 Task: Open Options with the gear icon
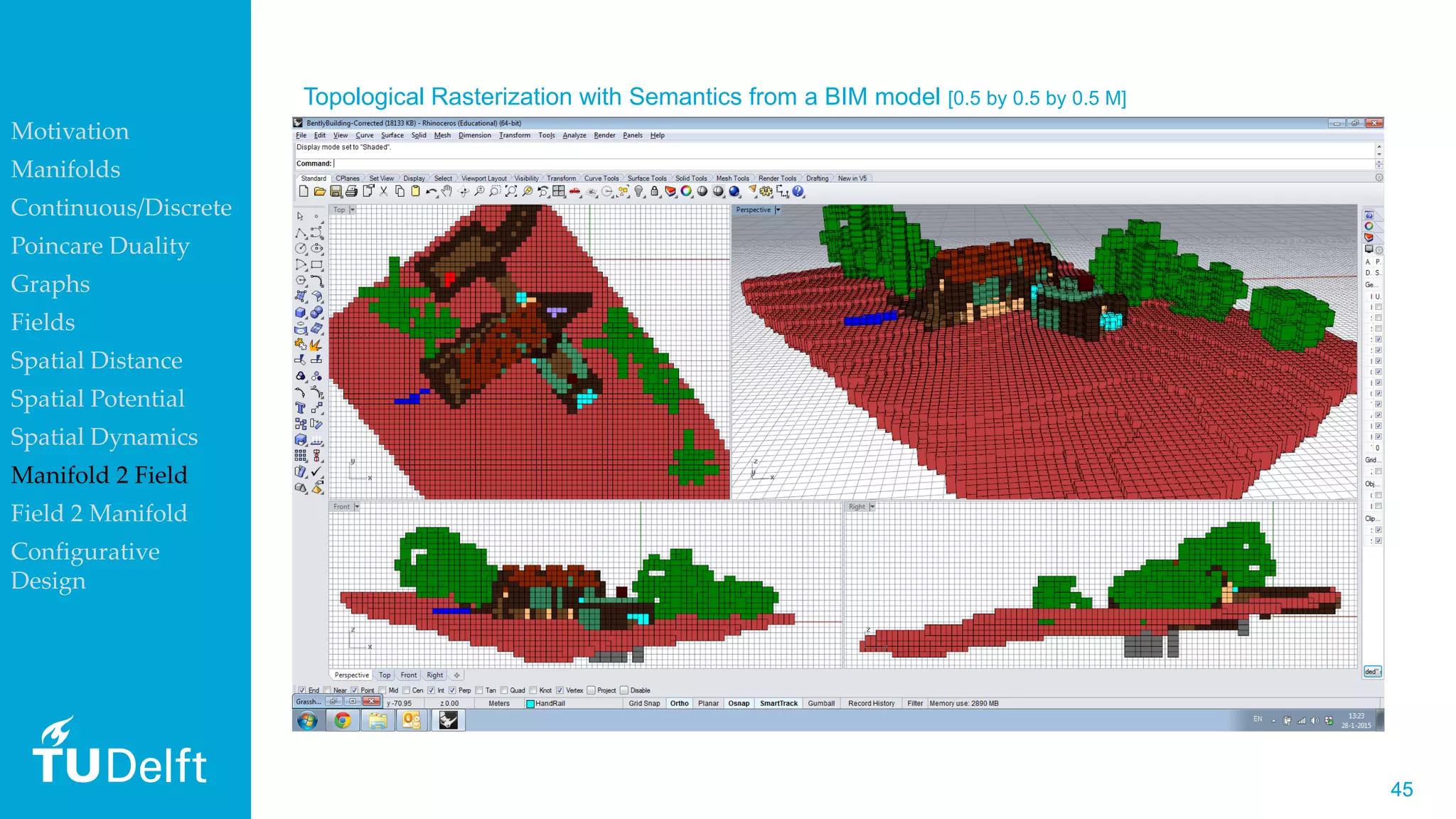pyautogui.click(x=766, y=191)
